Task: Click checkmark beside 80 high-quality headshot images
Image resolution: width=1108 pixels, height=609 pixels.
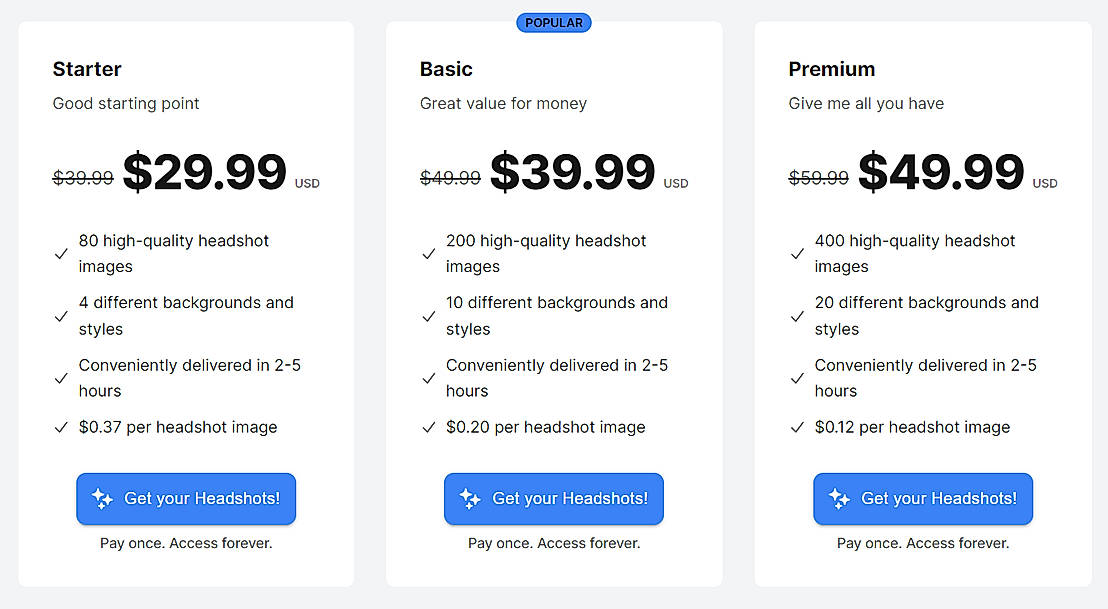Action: point(61,254)
